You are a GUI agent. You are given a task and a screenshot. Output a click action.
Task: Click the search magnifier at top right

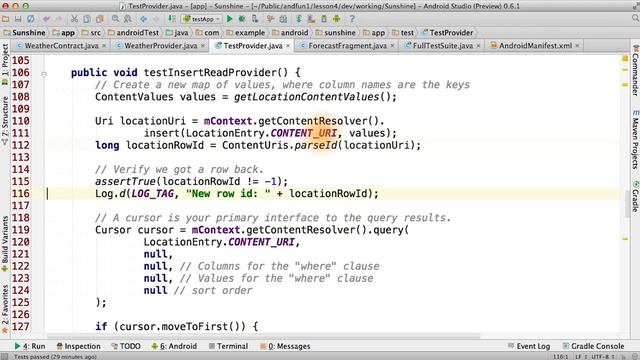pyautogui.click(x=635, y=18)
